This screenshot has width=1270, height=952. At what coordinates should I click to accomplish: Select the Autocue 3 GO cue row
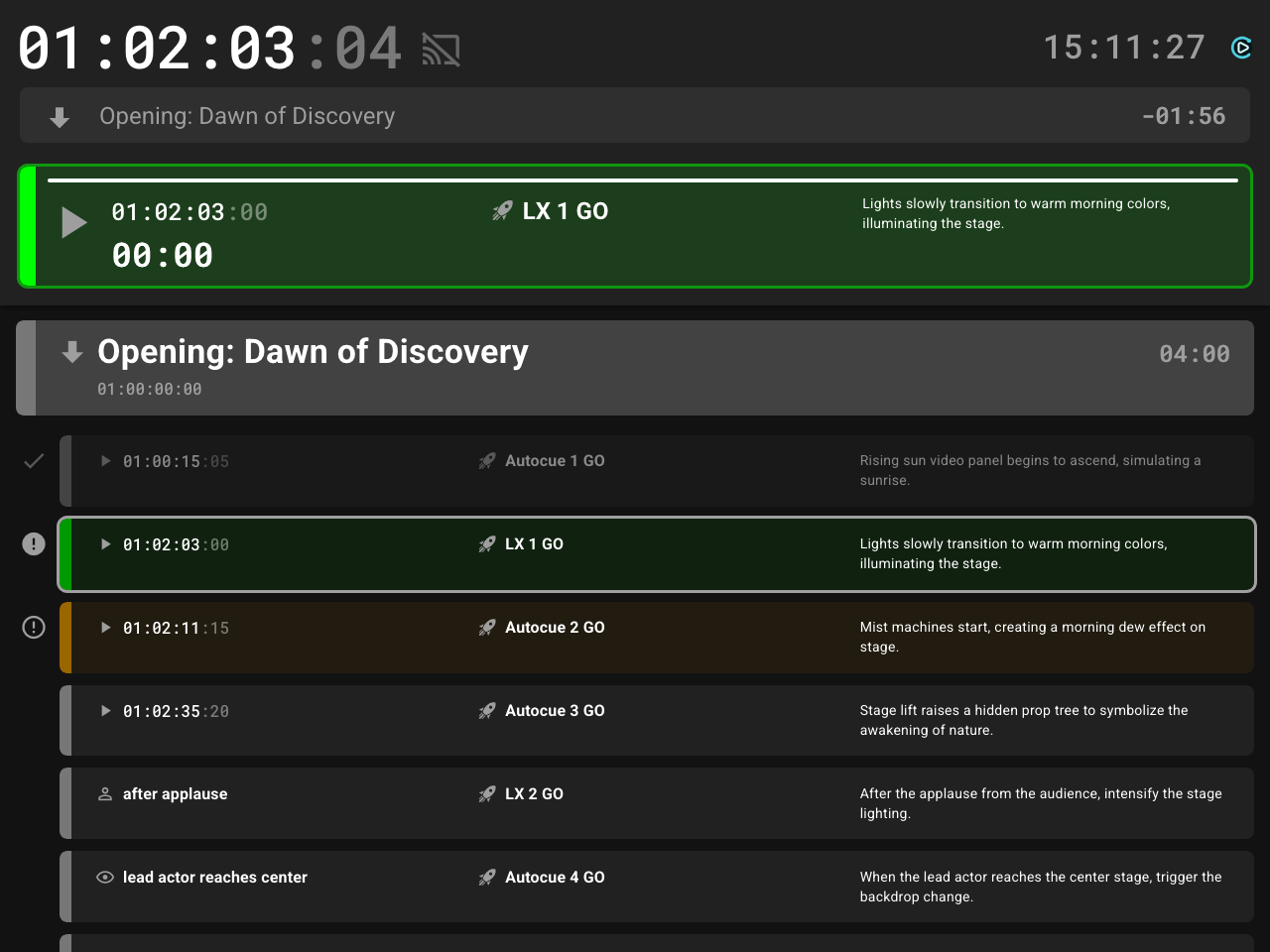click(x=655, y=721)
